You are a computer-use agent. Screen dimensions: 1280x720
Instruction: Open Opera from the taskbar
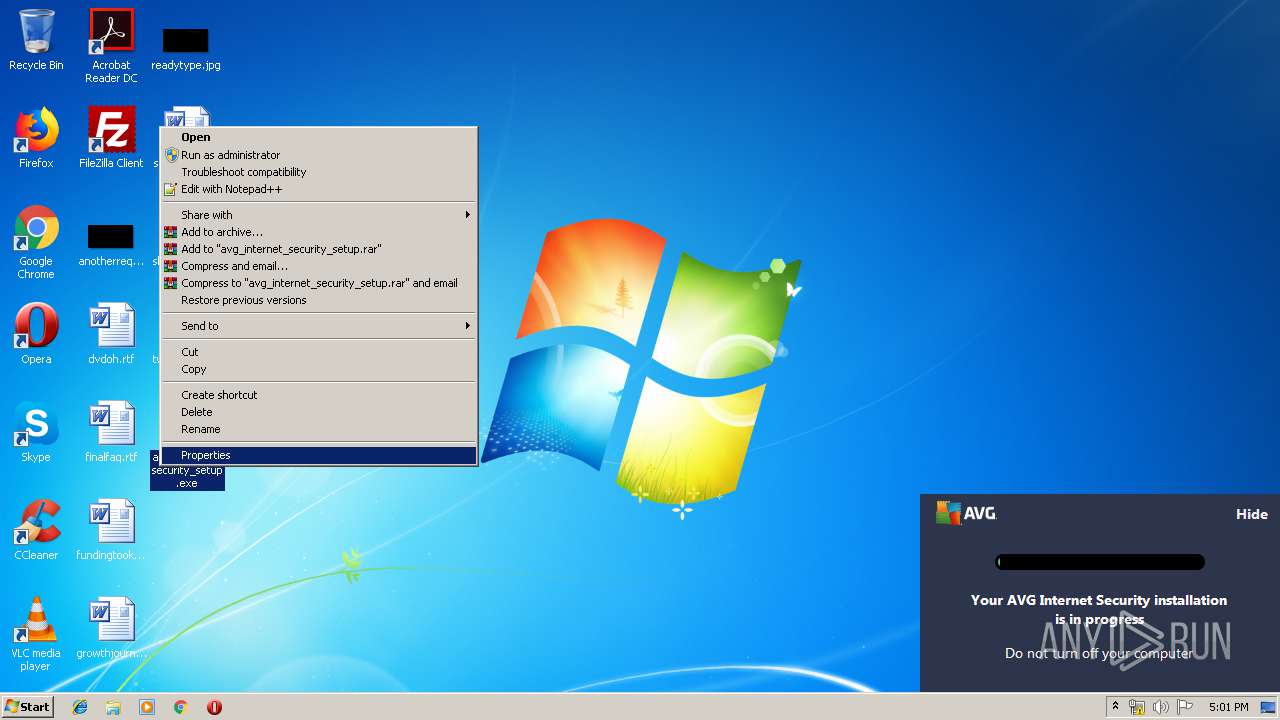click(214, 707)
